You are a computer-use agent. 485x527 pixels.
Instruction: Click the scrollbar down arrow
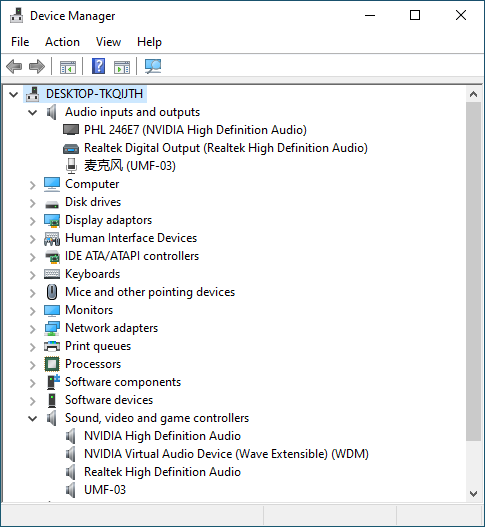click(474, 494)
